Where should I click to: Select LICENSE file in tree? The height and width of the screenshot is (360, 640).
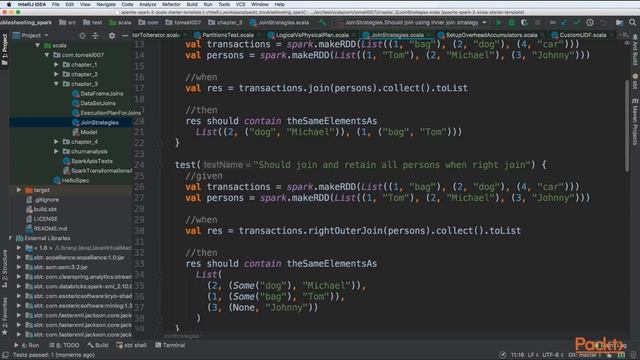42,219
